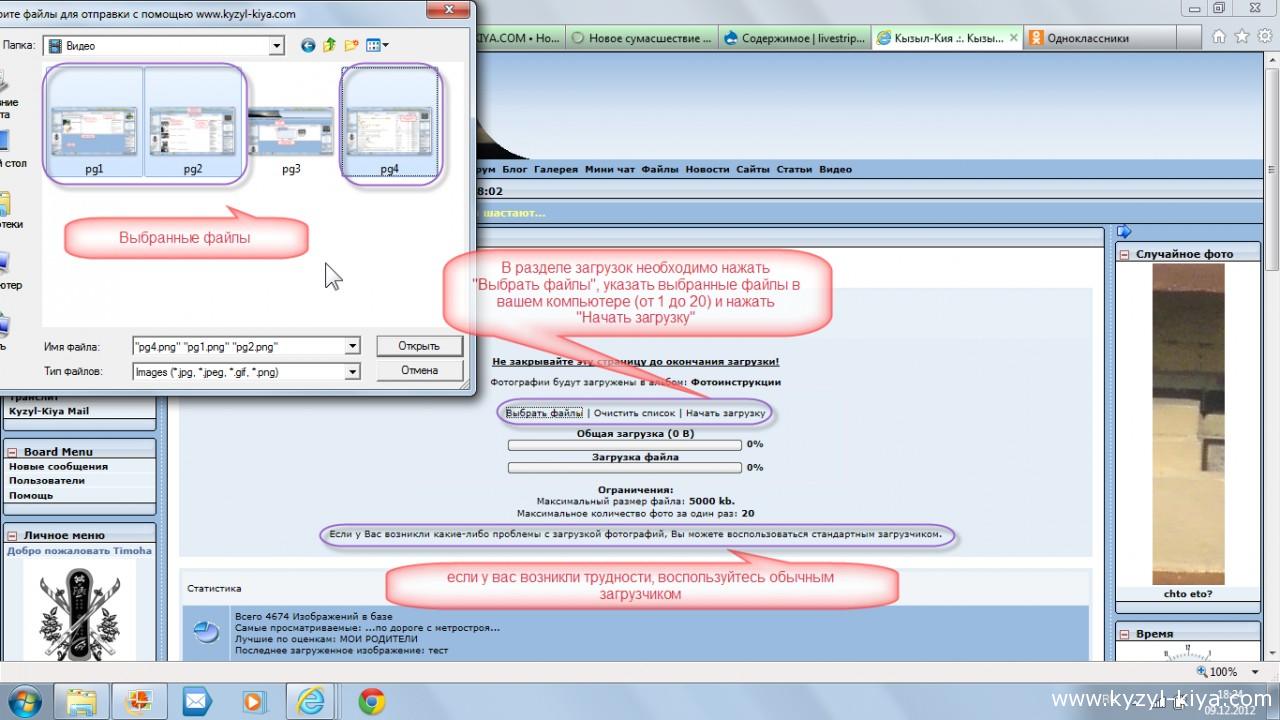Image resolution: width=1280 pixels, height=720 pixels.
Task: Switch to the Новое сумасшествие tab
Action: pyautogui.click(x=641, y=38)
